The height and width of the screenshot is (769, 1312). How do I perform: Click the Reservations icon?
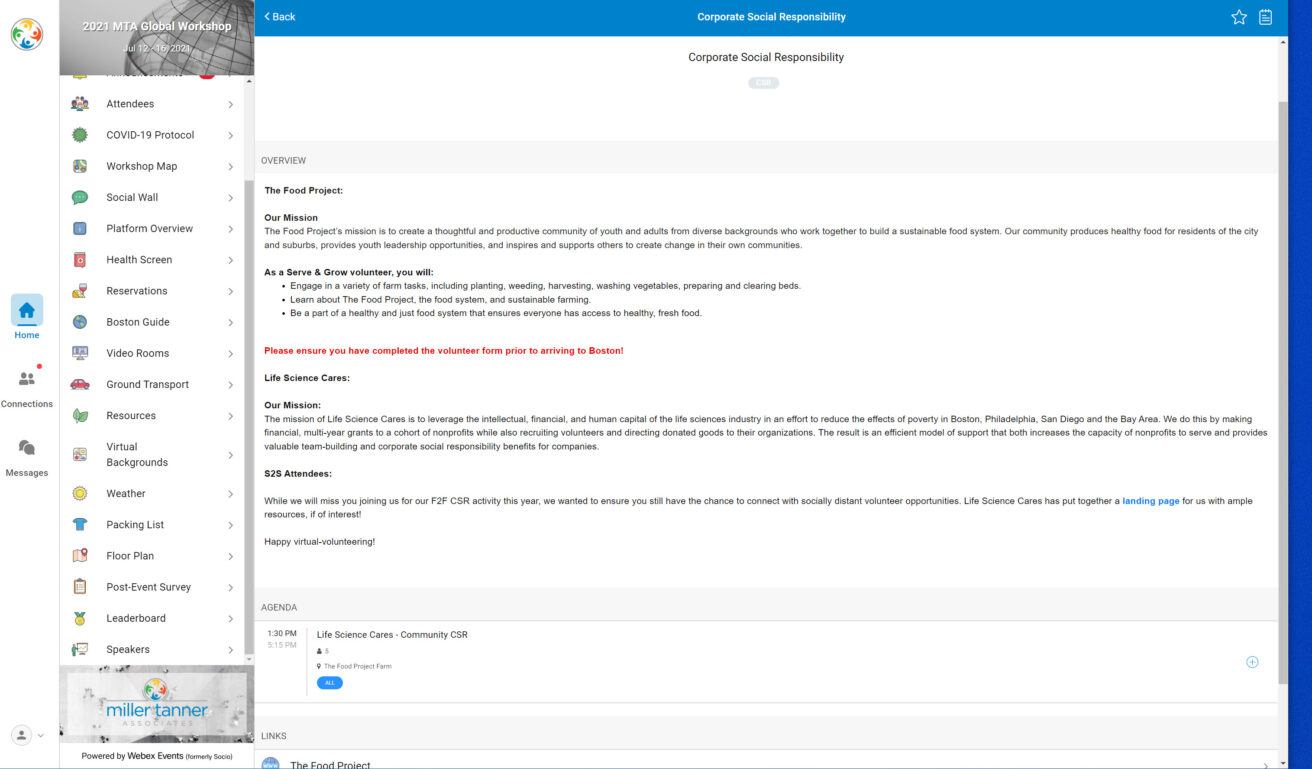pyautogui.click(x=80, y=291)
